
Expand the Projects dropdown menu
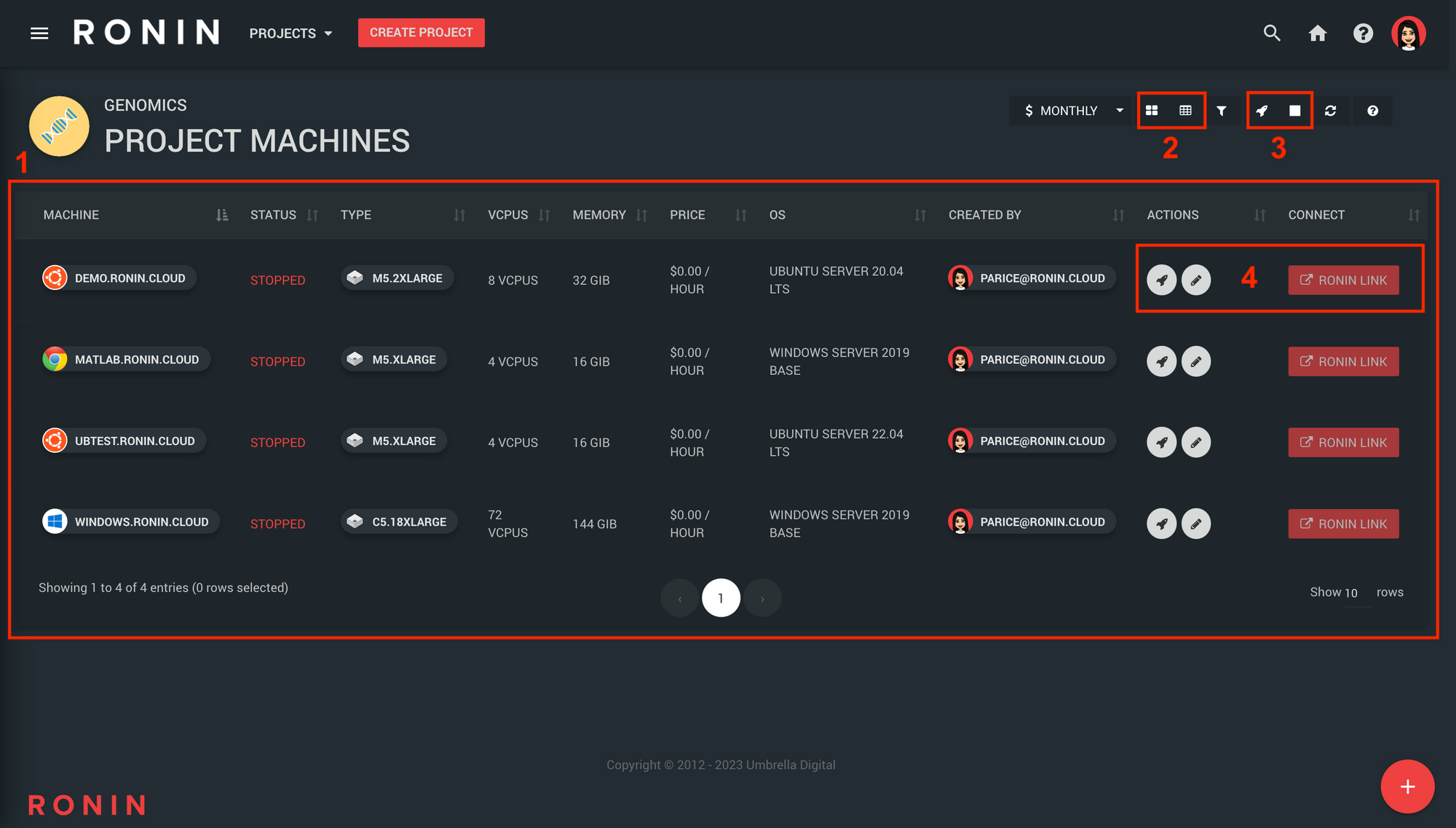tap(290, 33)
